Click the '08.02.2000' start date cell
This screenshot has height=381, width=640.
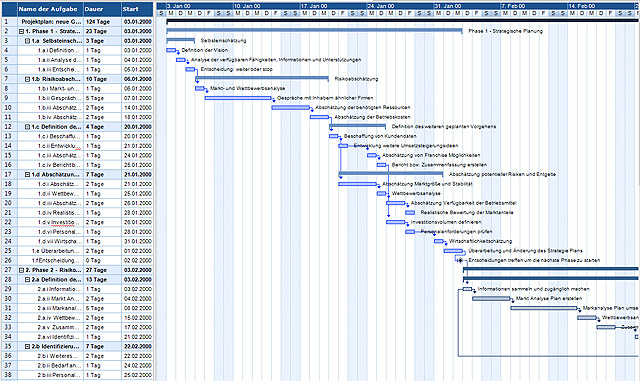point(138,308)
